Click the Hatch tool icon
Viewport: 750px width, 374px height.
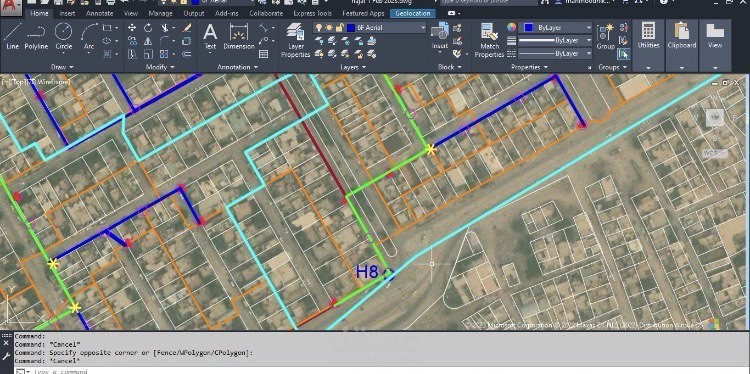click(107, 54)
